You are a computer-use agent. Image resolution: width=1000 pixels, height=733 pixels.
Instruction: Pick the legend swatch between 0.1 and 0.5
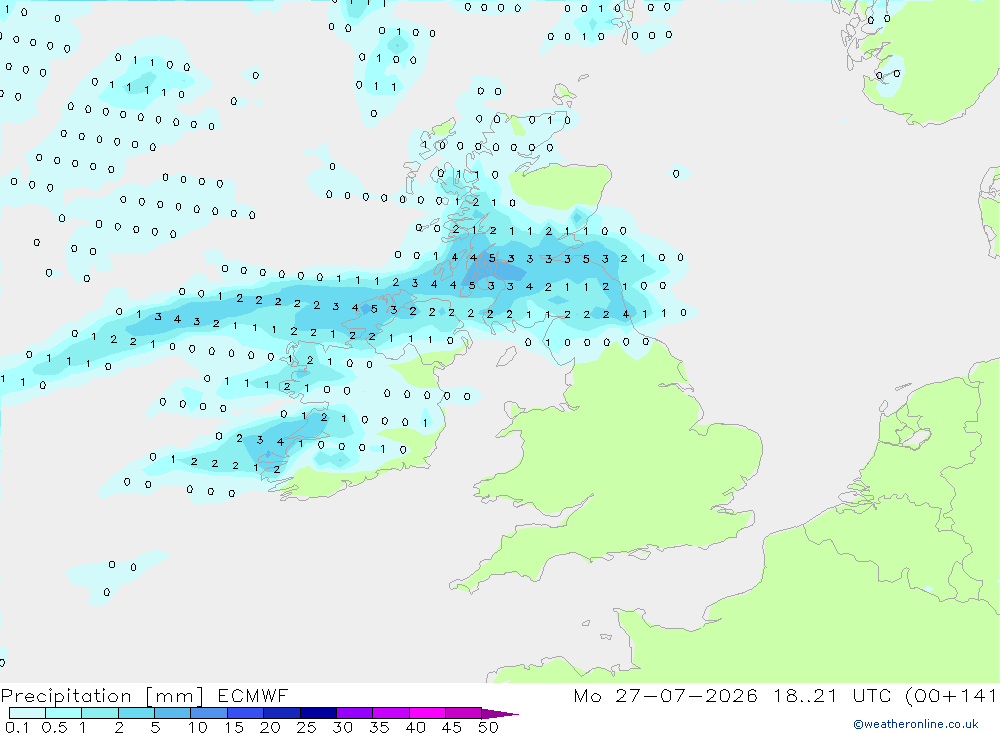point(27,713)
